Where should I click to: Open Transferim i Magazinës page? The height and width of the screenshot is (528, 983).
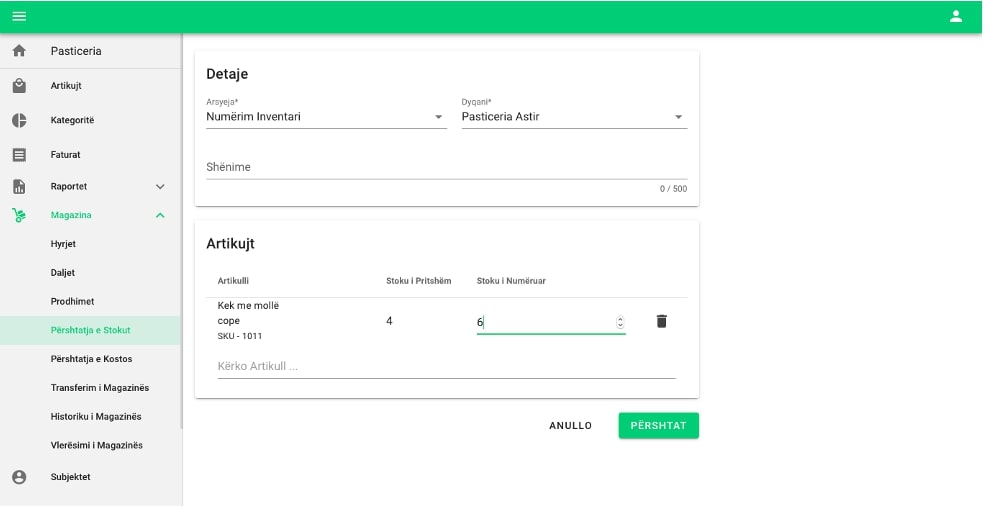click(99, 388)
